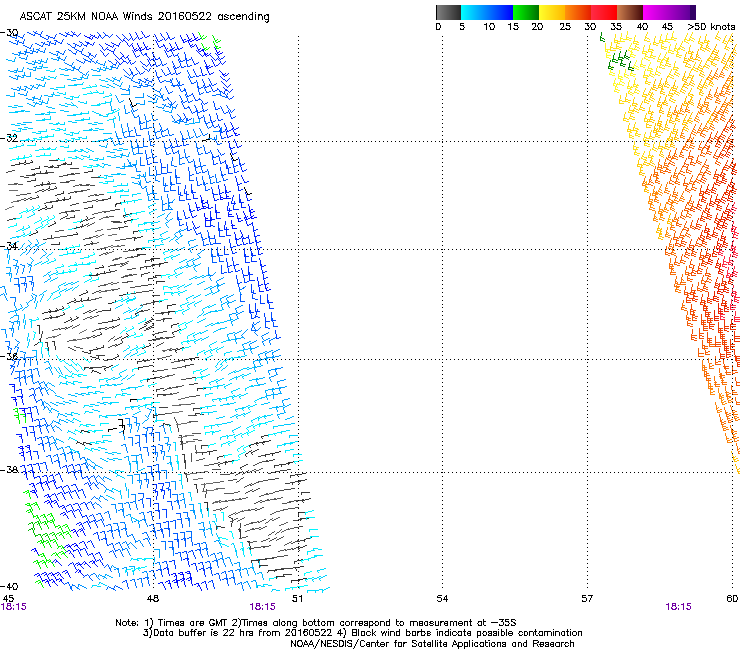Click the dark green wind barb cluster in the right swath

pyautogui.click(x=620, y=61)
